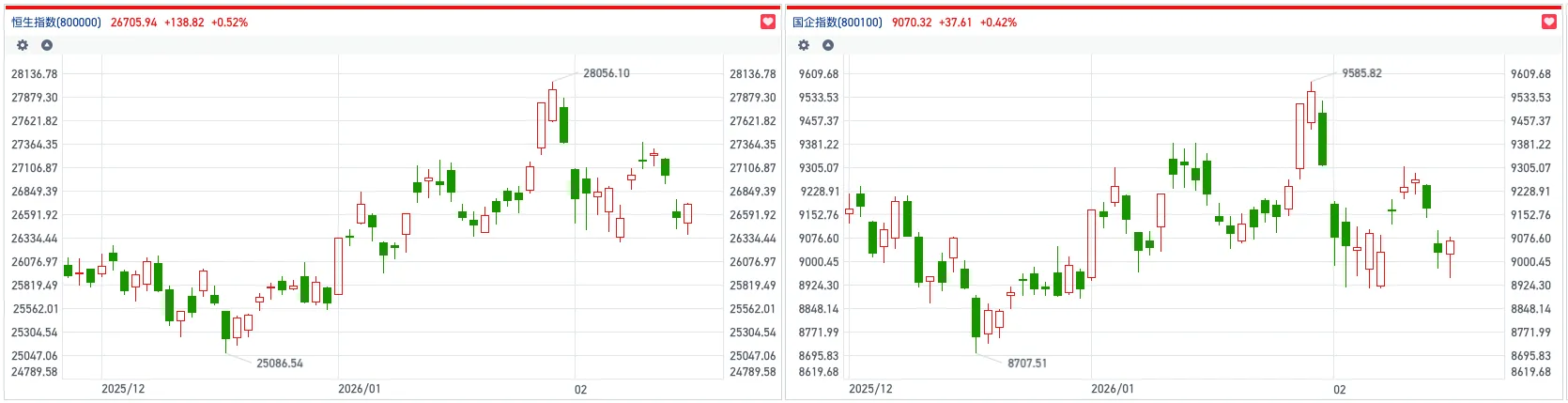Collapse the 国企指数 chart with arrow icon
Image resolution: width=1568 pixels, height=403 pixels.
(828, 45)
